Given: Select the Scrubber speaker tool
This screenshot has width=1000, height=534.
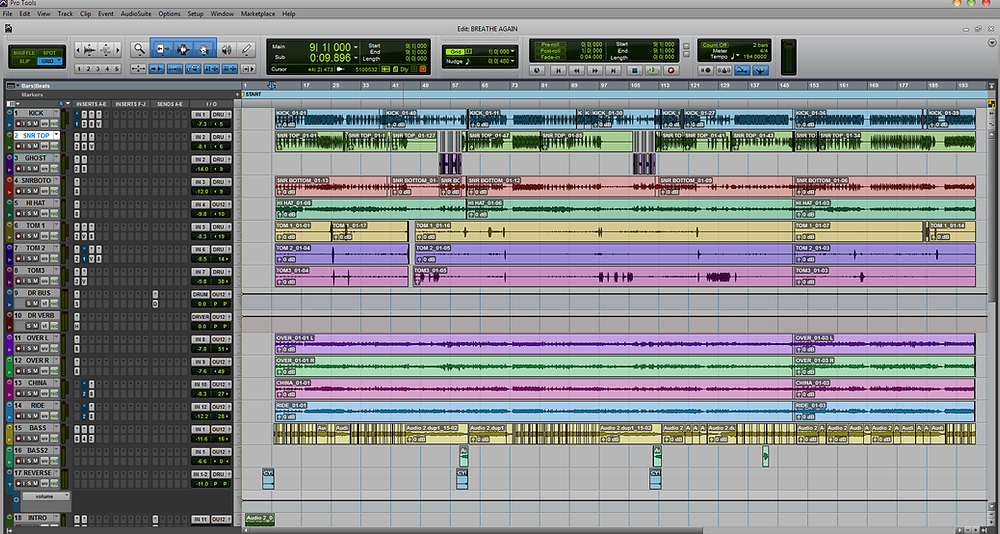Looking at the screenshot, I should 226,49.
